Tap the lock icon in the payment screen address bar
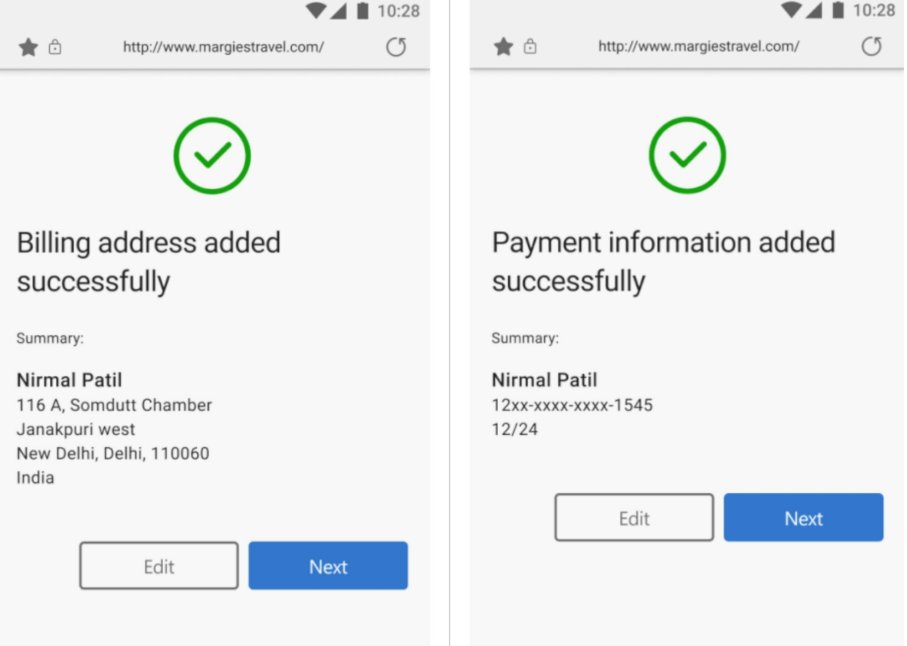Viewport: 907px width, 646px height. pyautogui.click(x=530, y=46)
